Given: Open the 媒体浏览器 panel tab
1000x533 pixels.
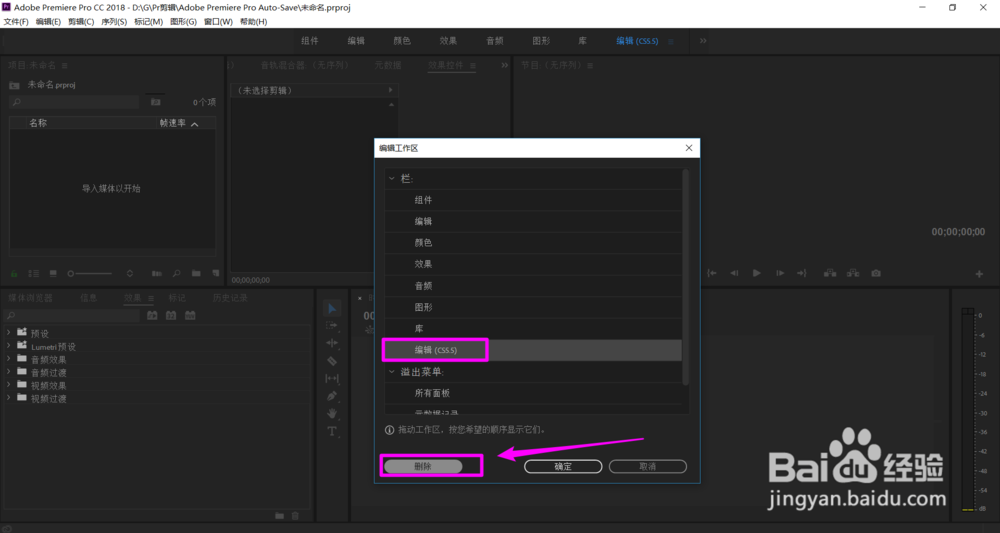Looking at the screenshot, I should [x=31, y=298].
